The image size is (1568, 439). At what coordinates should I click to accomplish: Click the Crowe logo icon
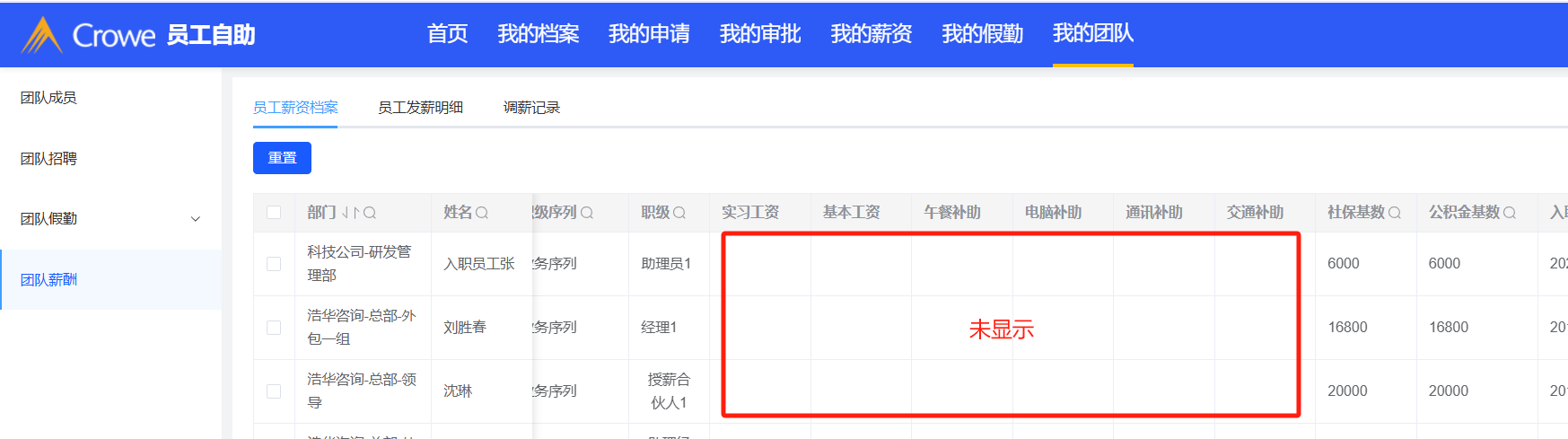[41, 35]
